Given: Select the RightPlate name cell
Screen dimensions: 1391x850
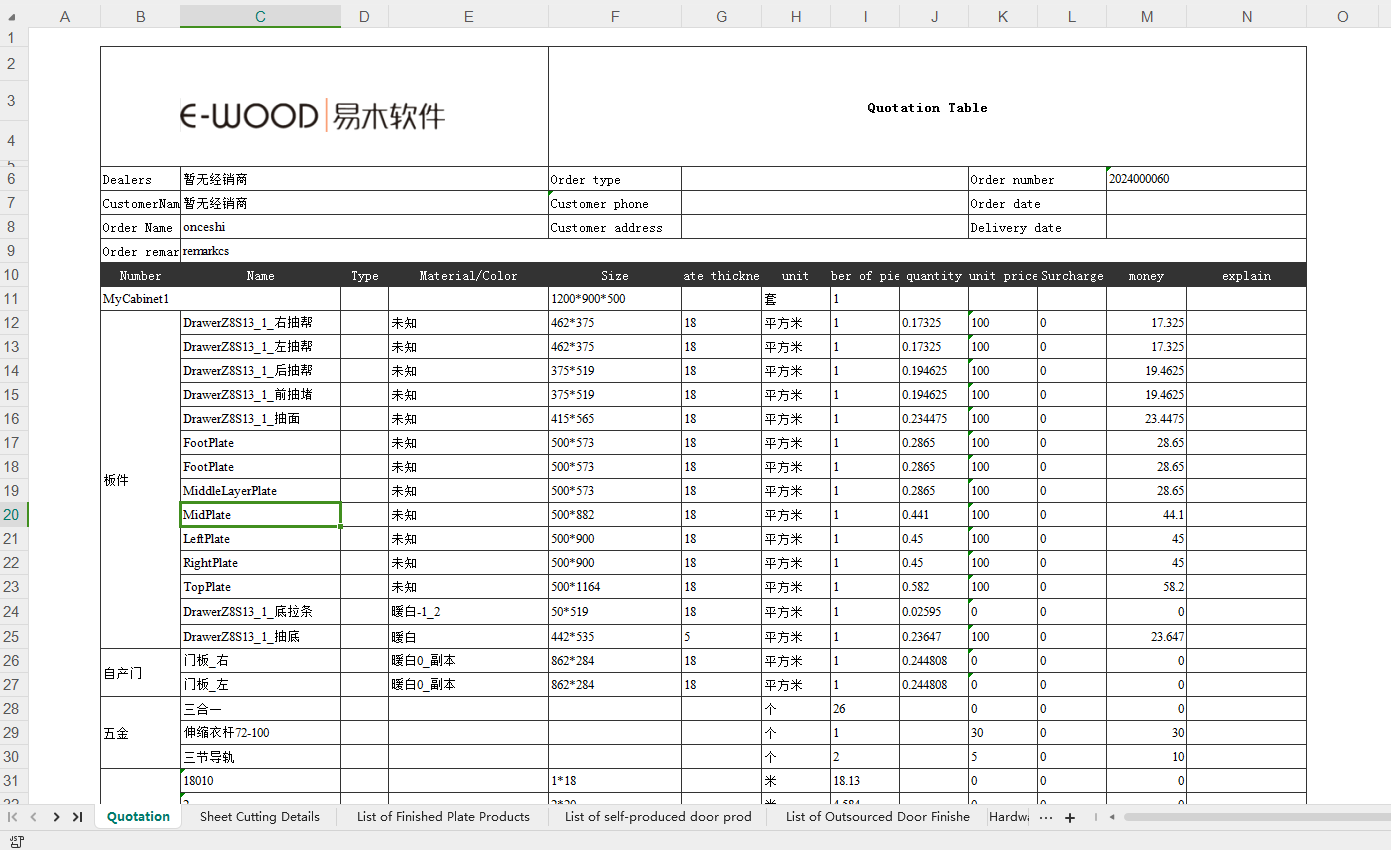Looking at the screenshot, I should (260, 563).
